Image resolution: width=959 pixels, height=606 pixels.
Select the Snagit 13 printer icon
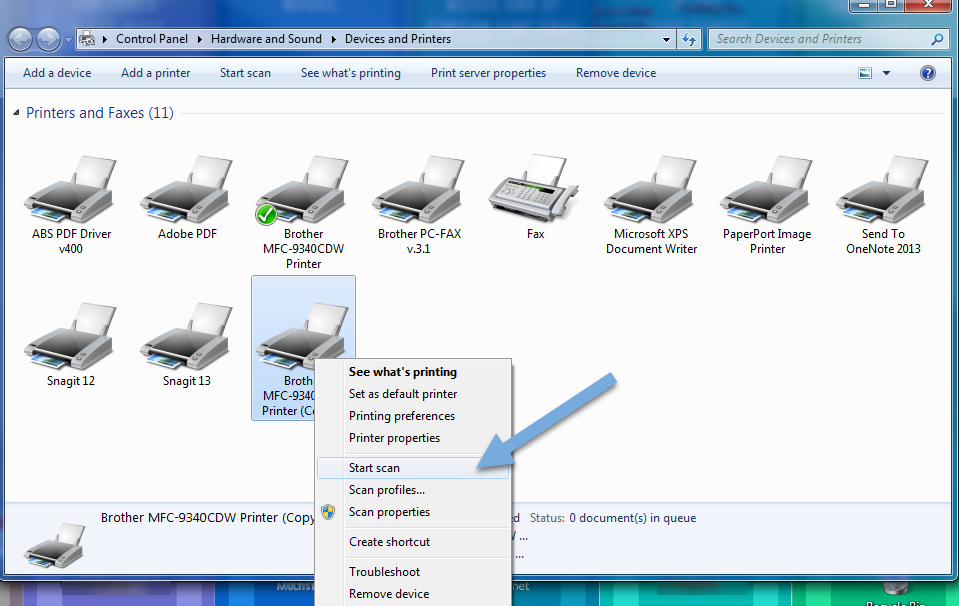point(187,337)
